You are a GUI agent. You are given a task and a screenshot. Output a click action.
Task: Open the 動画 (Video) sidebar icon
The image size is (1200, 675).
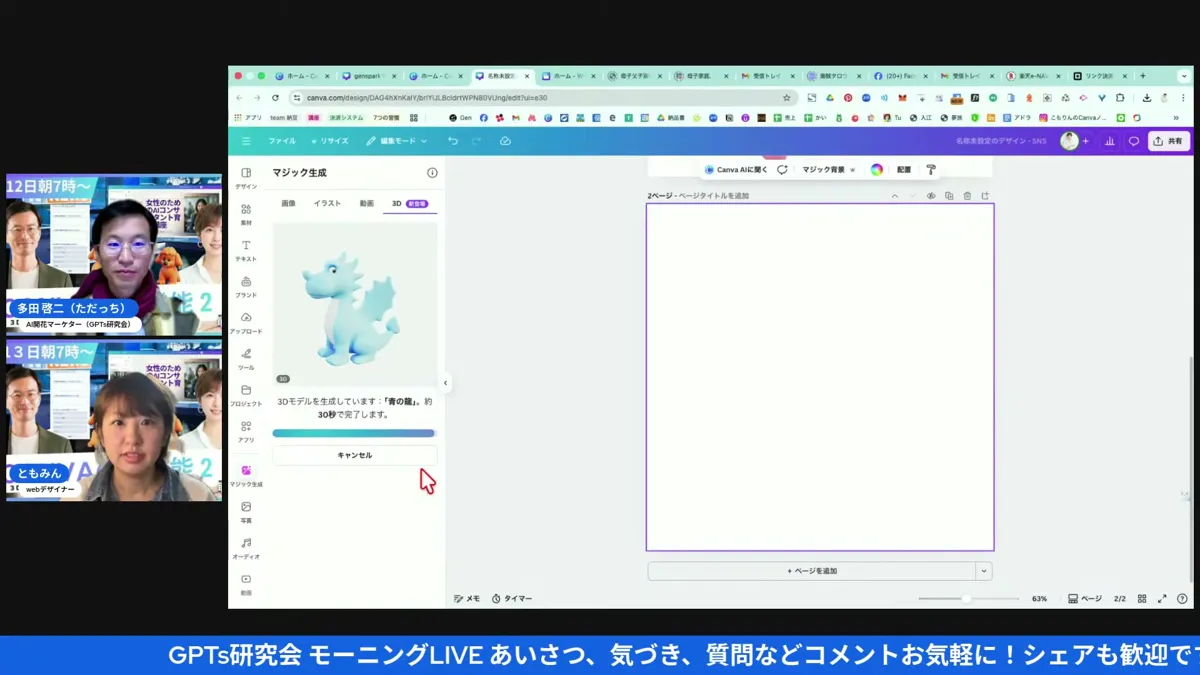246,584
